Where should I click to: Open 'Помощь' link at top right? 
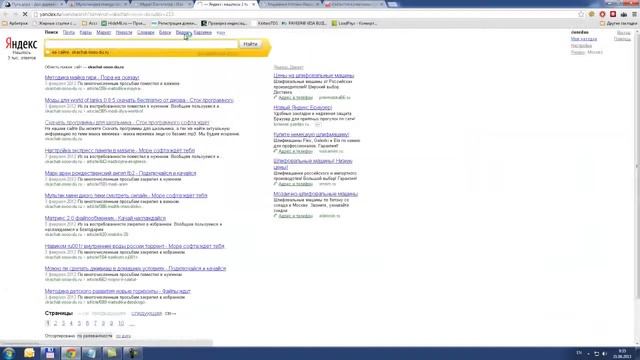(x=622, y=39)
